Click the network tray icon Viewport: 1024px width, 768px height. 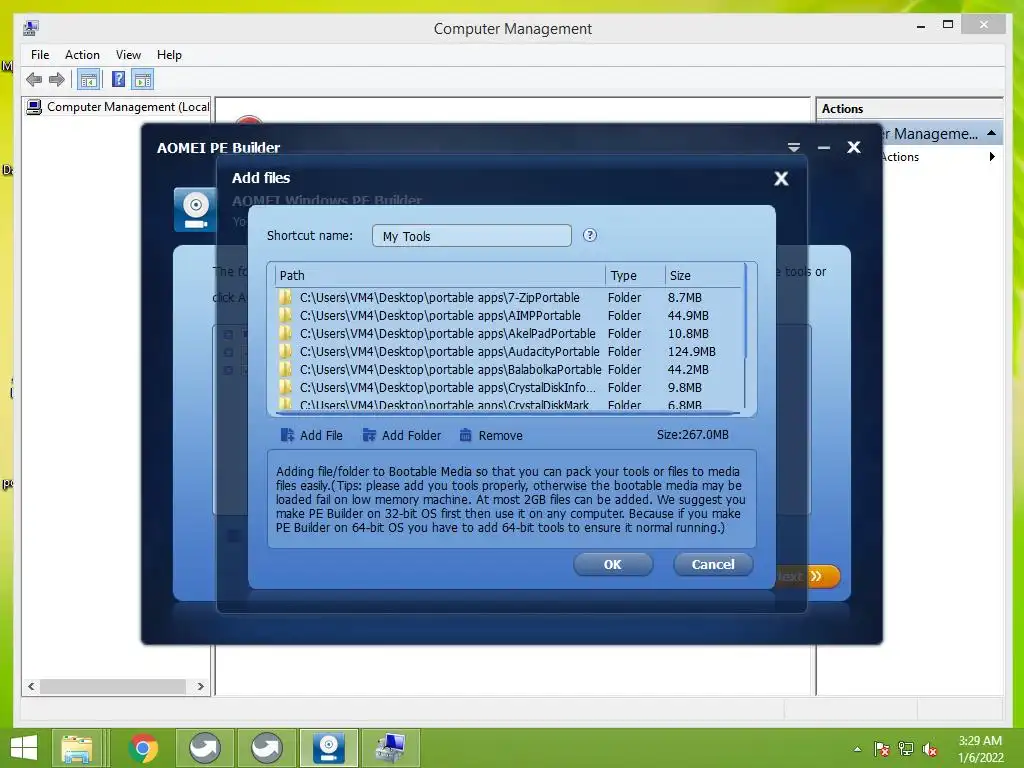(x=905, y=749)
